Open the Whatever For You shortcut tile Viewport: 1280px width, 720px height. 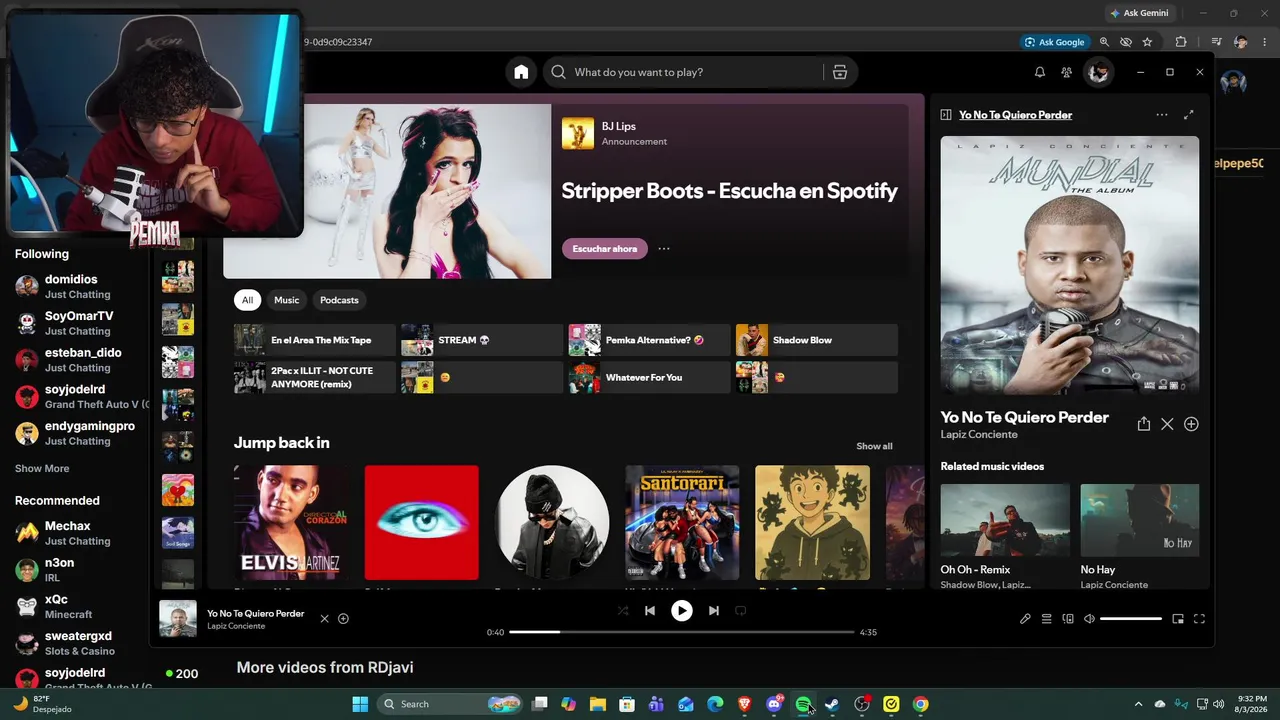[650, 377]
